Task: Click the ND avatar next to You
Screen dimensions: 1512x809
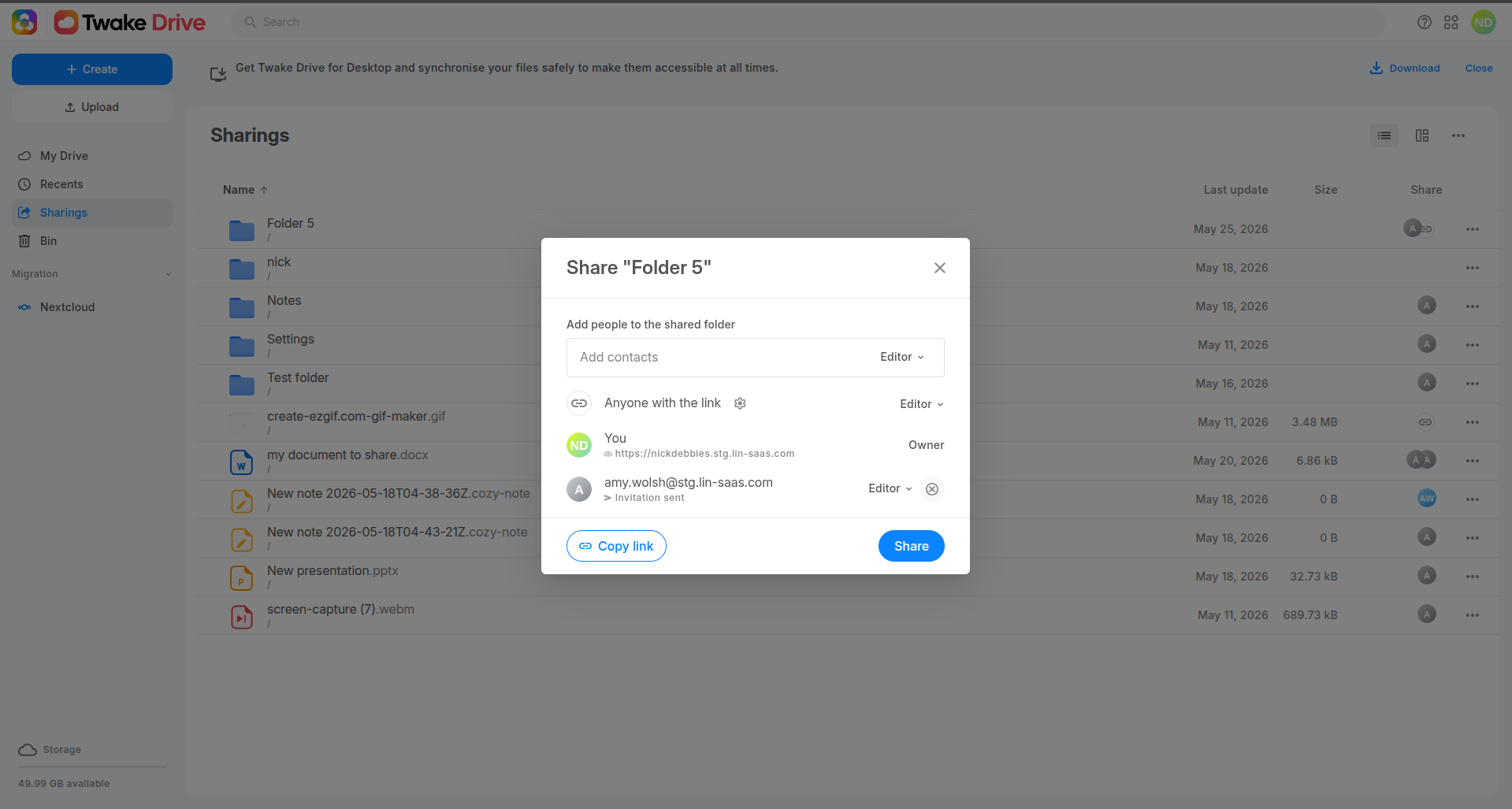Action: [579, 445]
